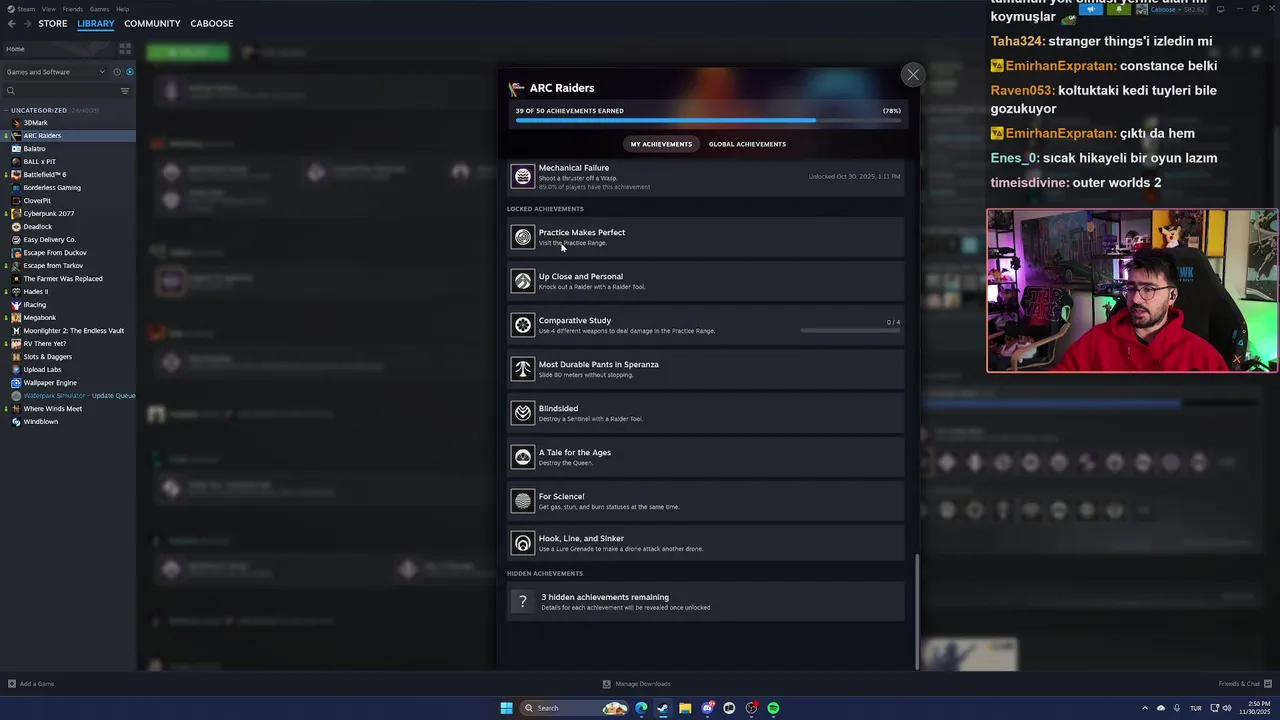
Task: Close the ARC Raiders achievements dialog
Action: tap(912, 75)
